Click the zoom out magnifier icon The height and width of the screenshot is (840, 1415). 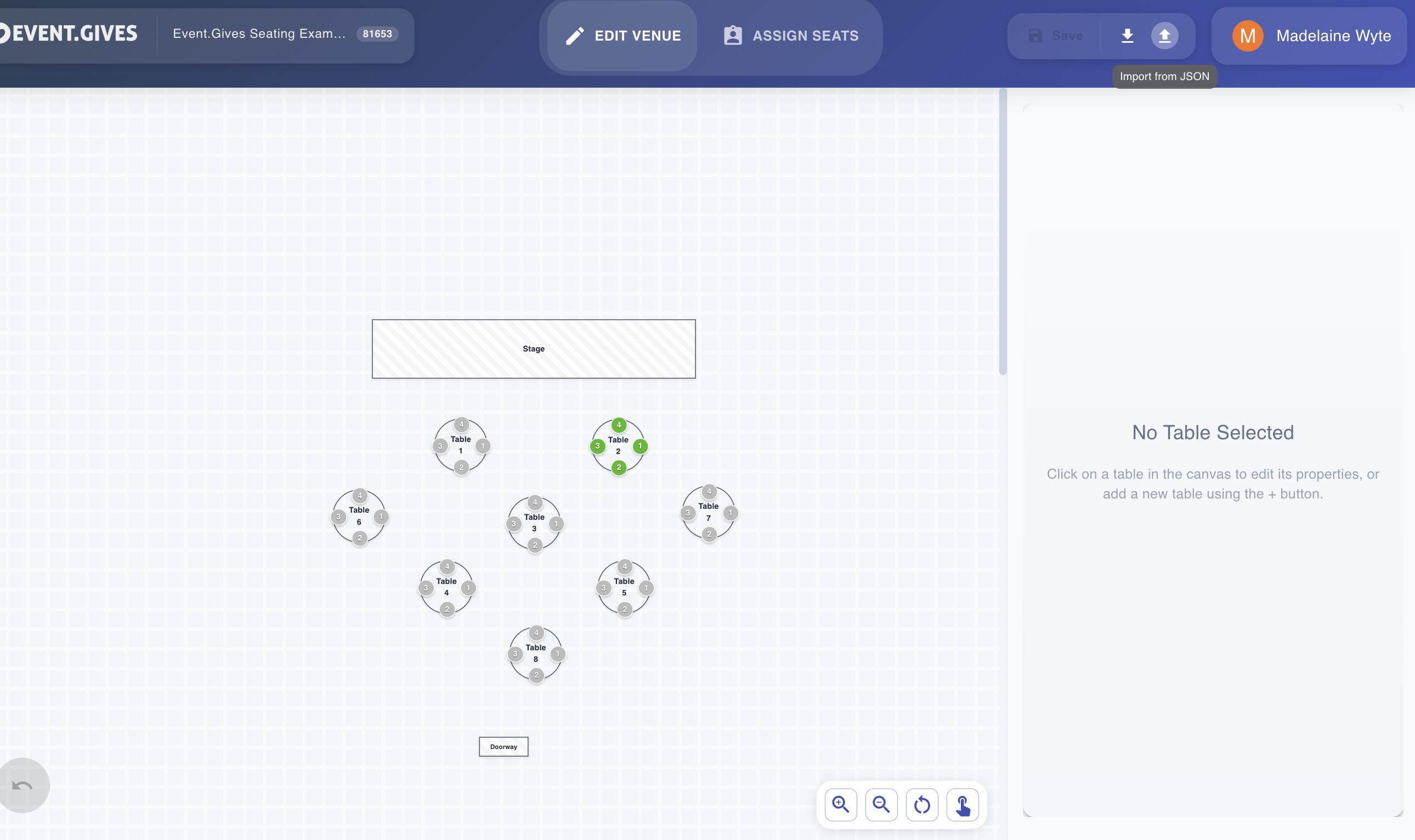[x=881, y=804]
